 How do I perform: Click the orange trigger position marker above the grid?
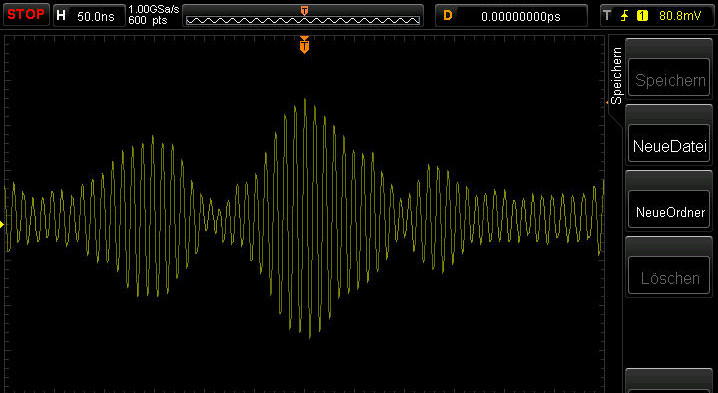[304, 45]
